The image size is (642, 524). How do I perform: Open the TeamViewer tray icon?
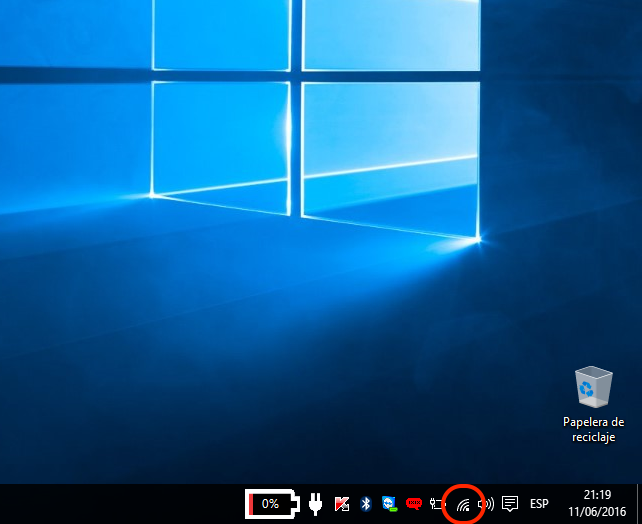tap(389, 504)
